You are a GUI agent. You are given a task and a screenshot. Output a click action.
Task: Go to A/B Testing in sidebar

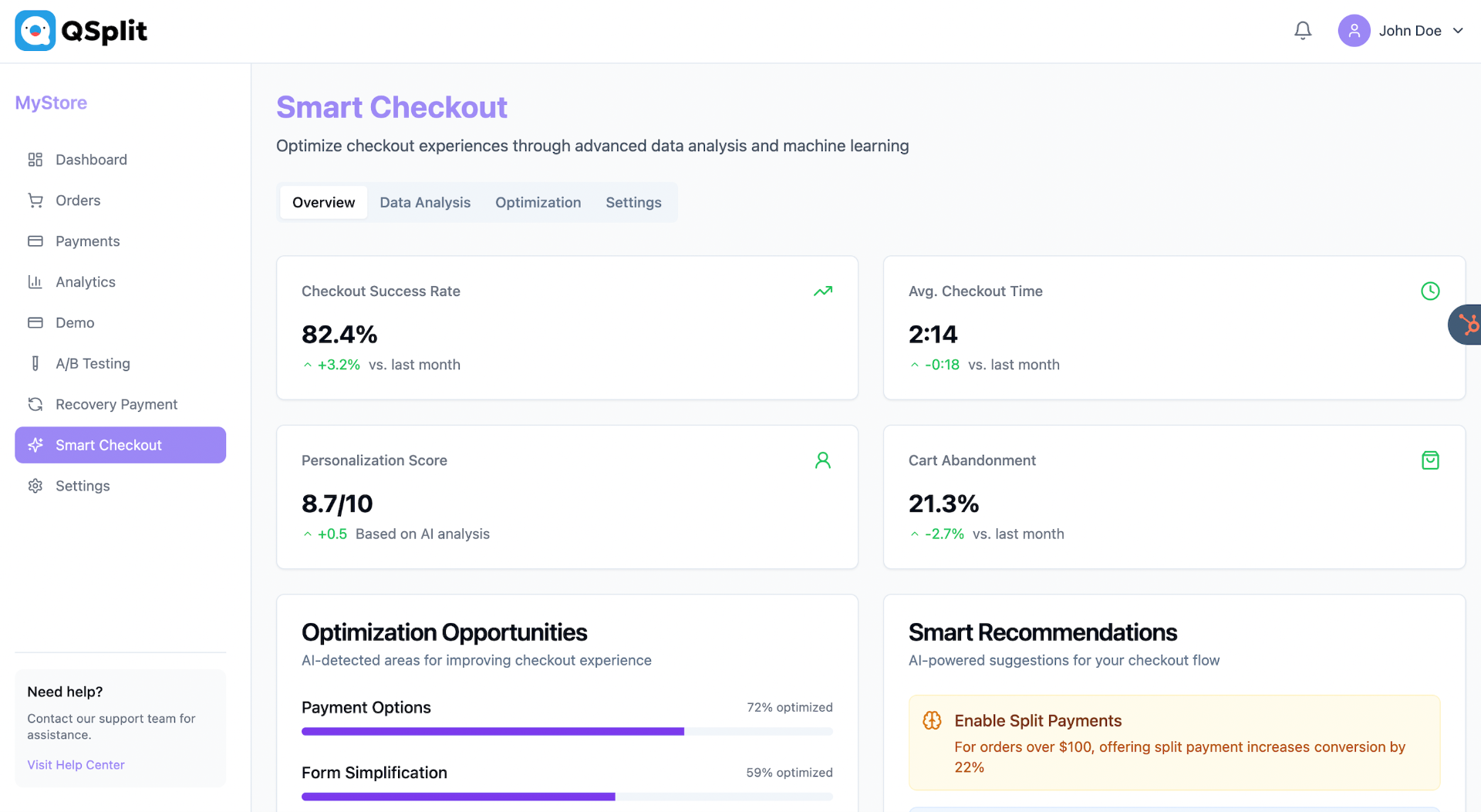93,364
